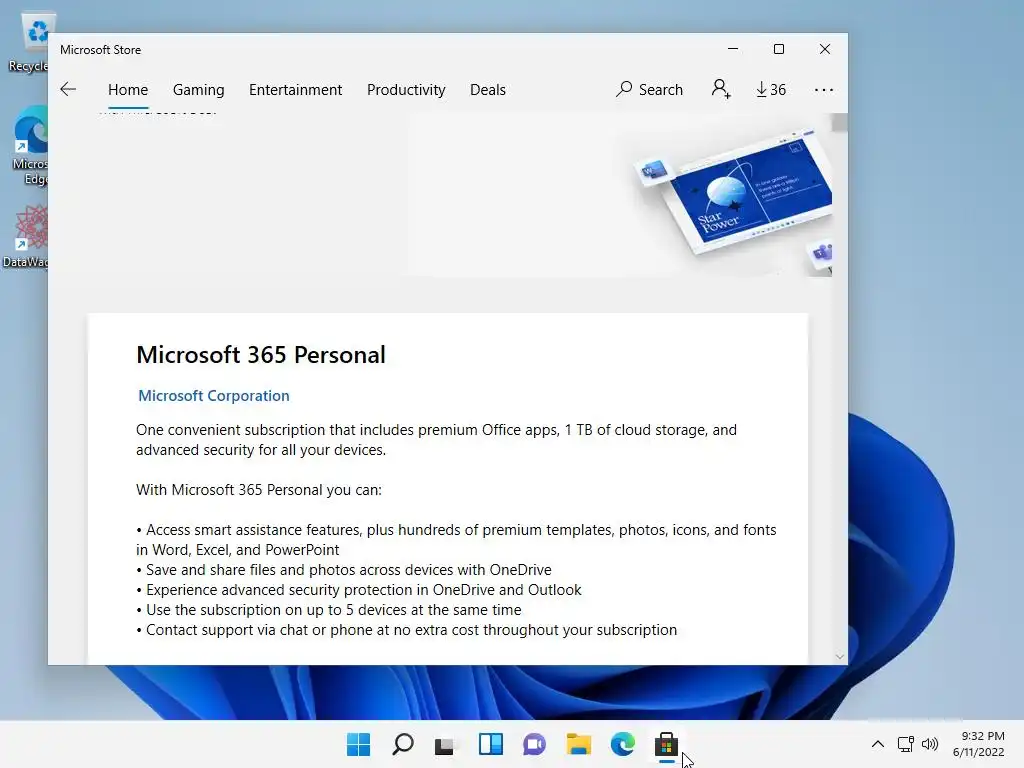Select the DataWag desktop shortcut
The image size is (1024, 768).
[x=26, y=236]
